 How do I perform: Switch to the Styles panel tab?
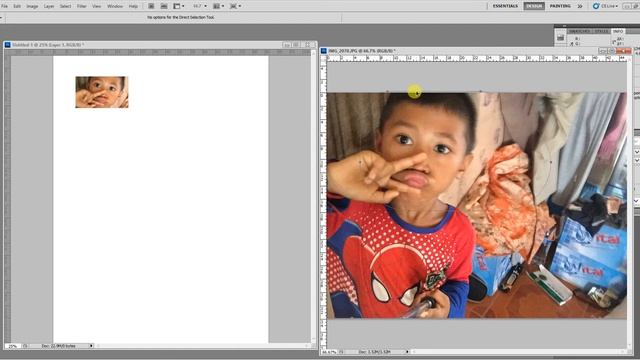(601, 31)
